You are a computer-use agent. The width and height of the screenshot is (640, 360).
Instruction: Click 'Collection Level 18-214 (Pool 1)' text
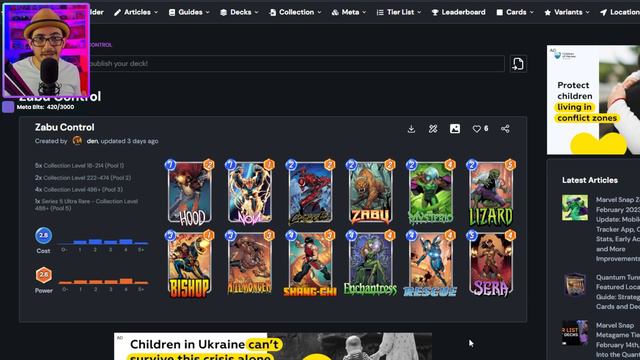pos(84,166)
